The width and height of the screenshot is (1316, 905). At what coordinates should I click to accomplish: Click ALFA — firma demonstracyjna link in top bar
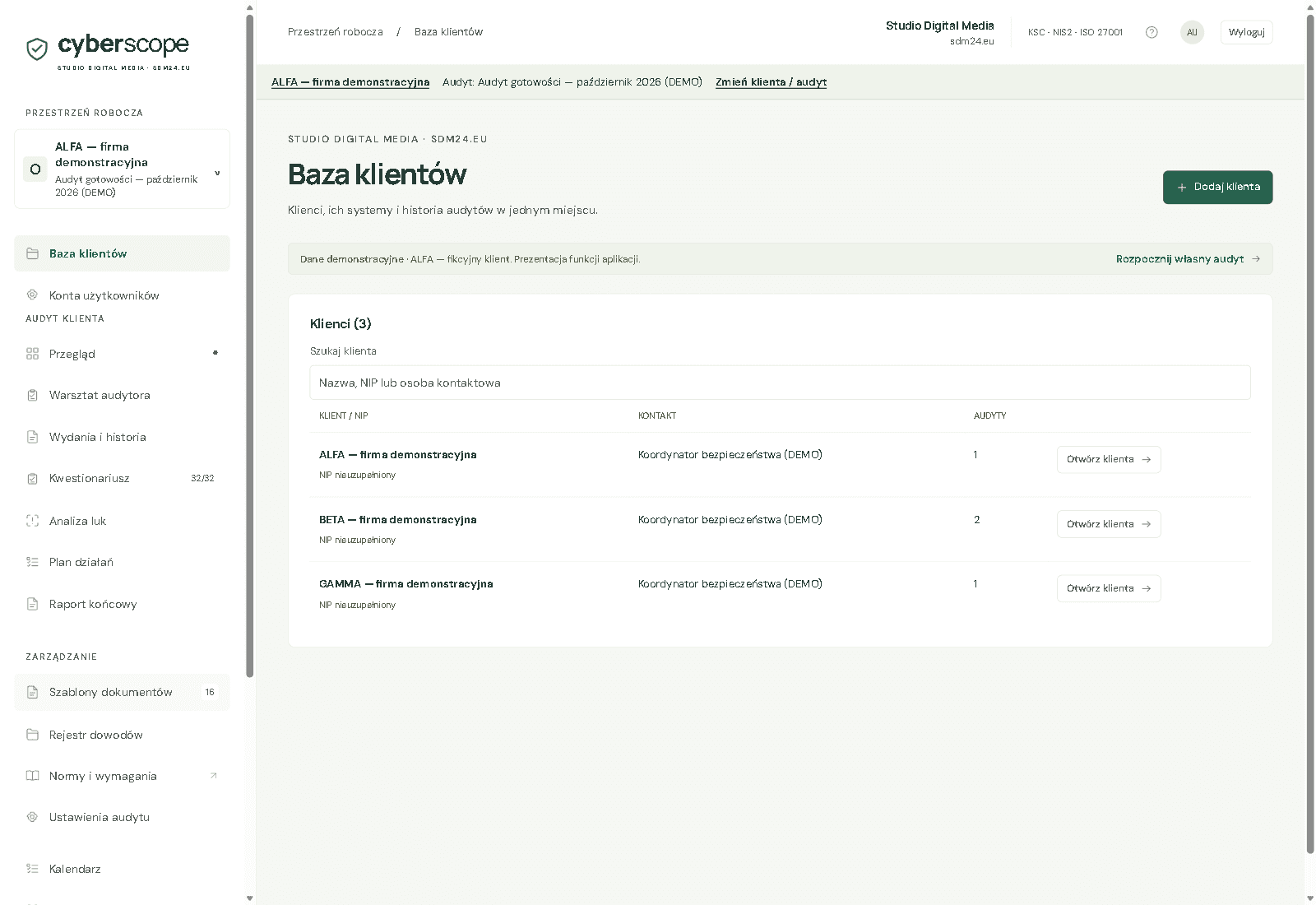(x=350, y=82)
